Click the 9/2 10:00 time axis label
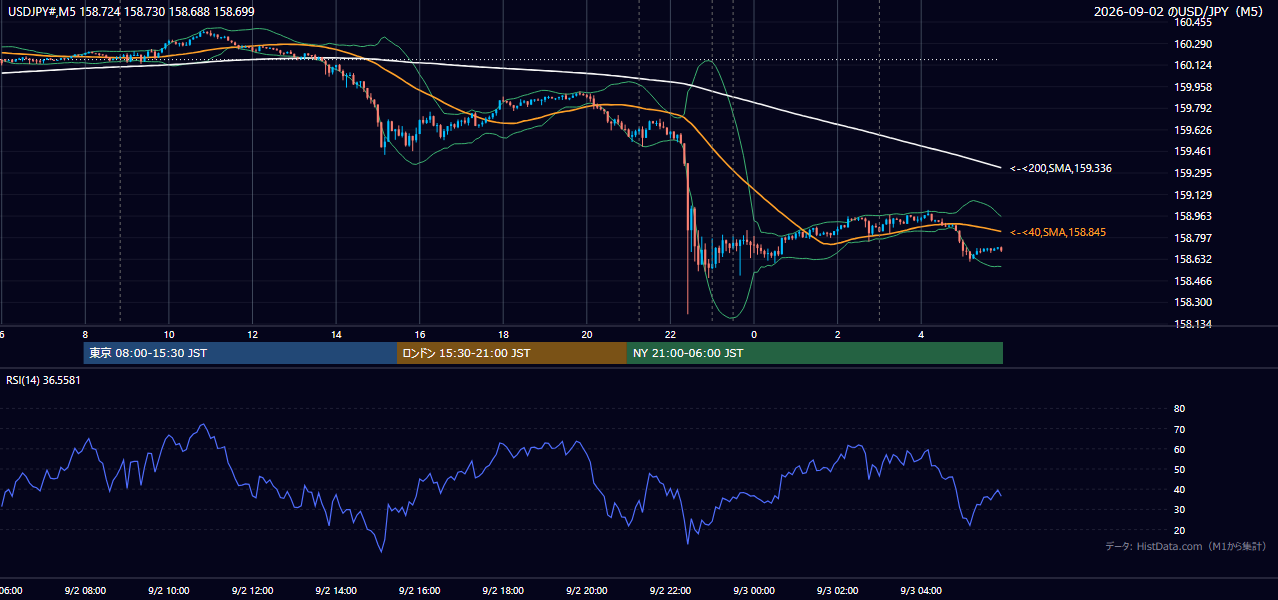The width and height of the screenshot is (1278, 600). coord(169,590)
